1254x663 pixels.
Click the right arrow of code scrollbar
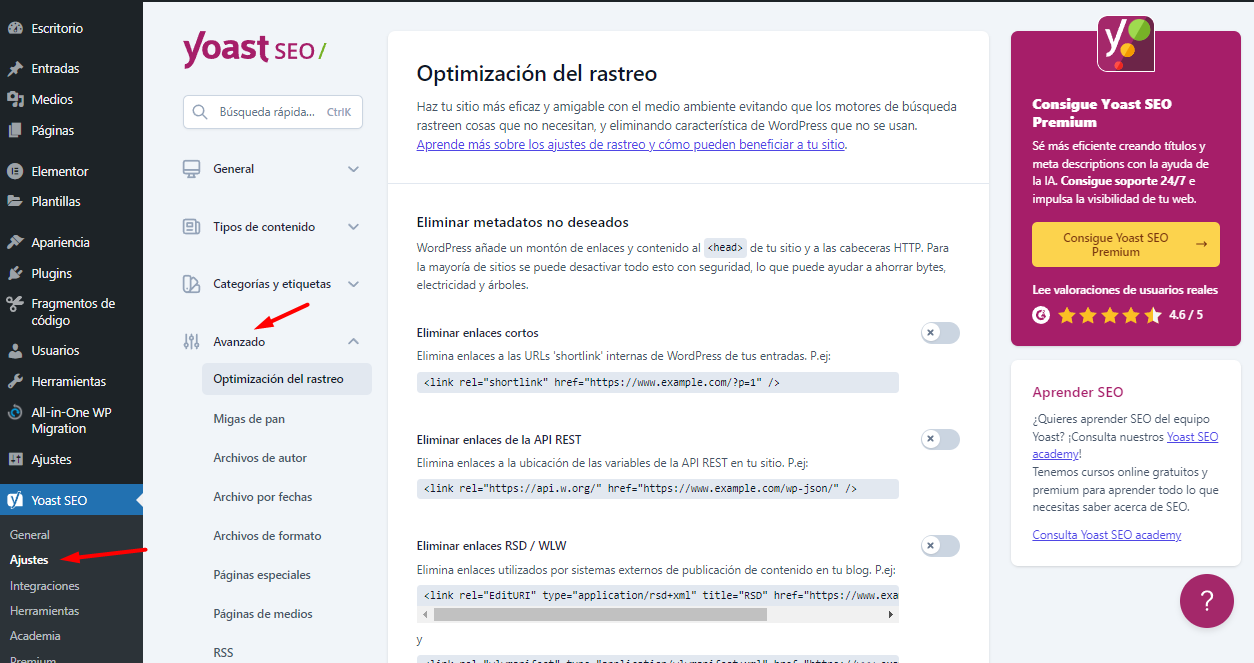891,615
